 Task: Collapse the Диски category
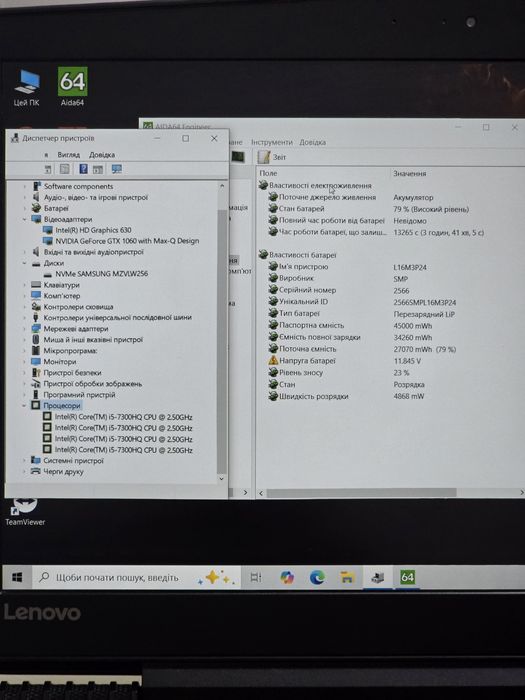(25, 263)
